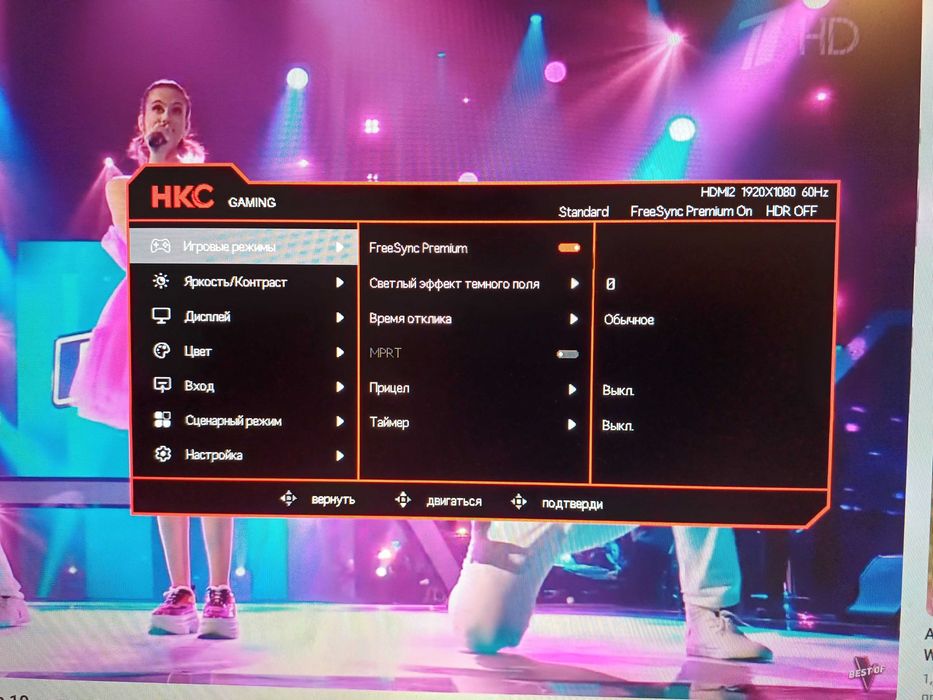Expand the arrow next to Вход
This screenshot has height=700, width=933.
click(340, 387)
